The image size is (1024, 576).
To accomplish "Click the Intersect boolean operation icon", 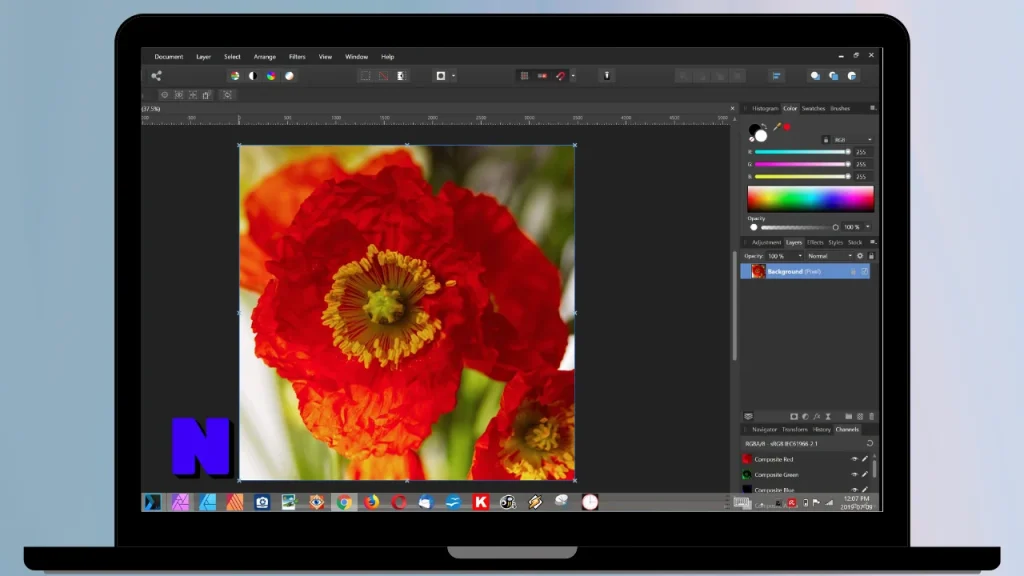I will [852, 76].
